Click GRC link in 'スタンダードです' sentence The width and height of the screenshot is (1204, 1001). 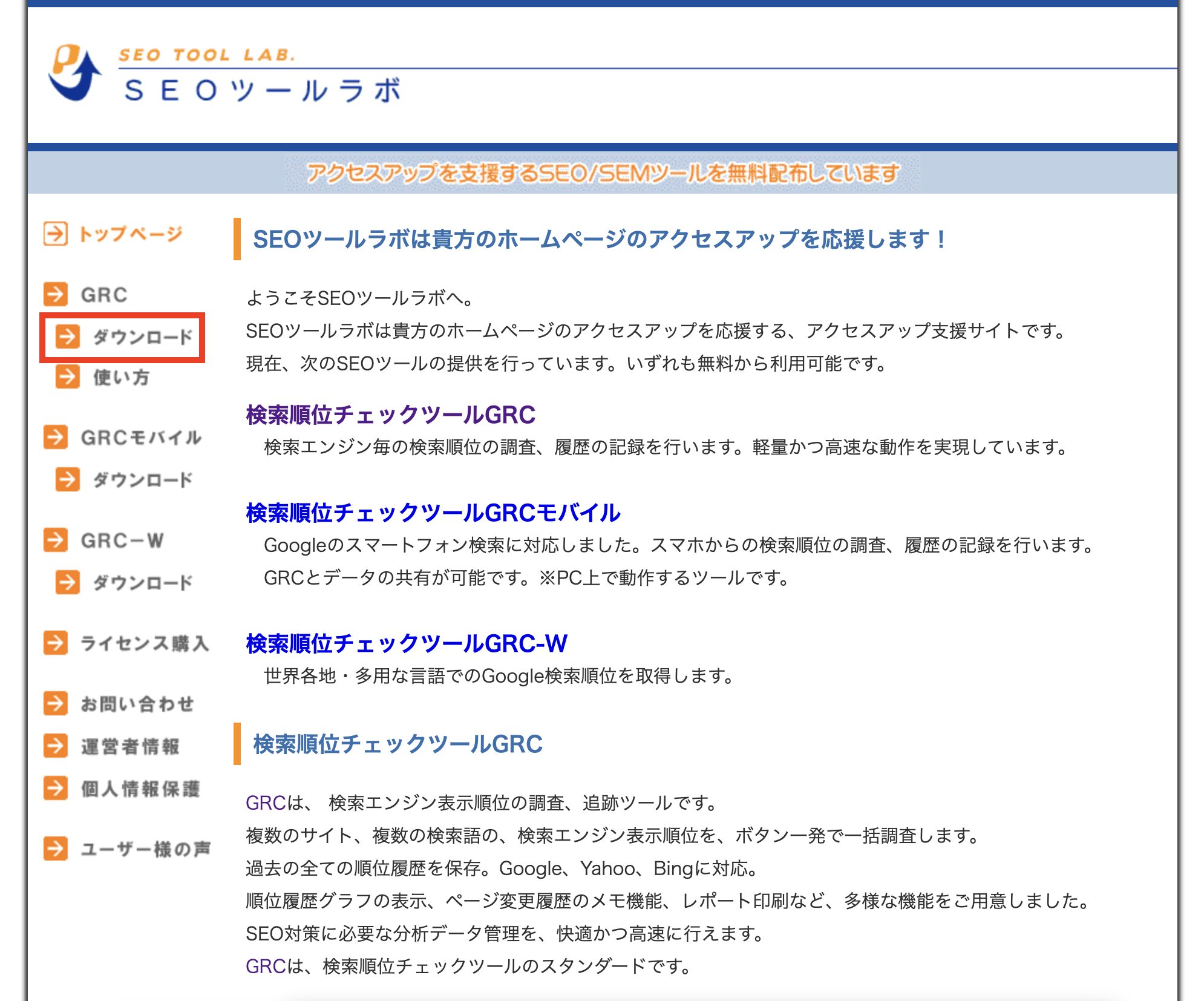tap(266, 966)
